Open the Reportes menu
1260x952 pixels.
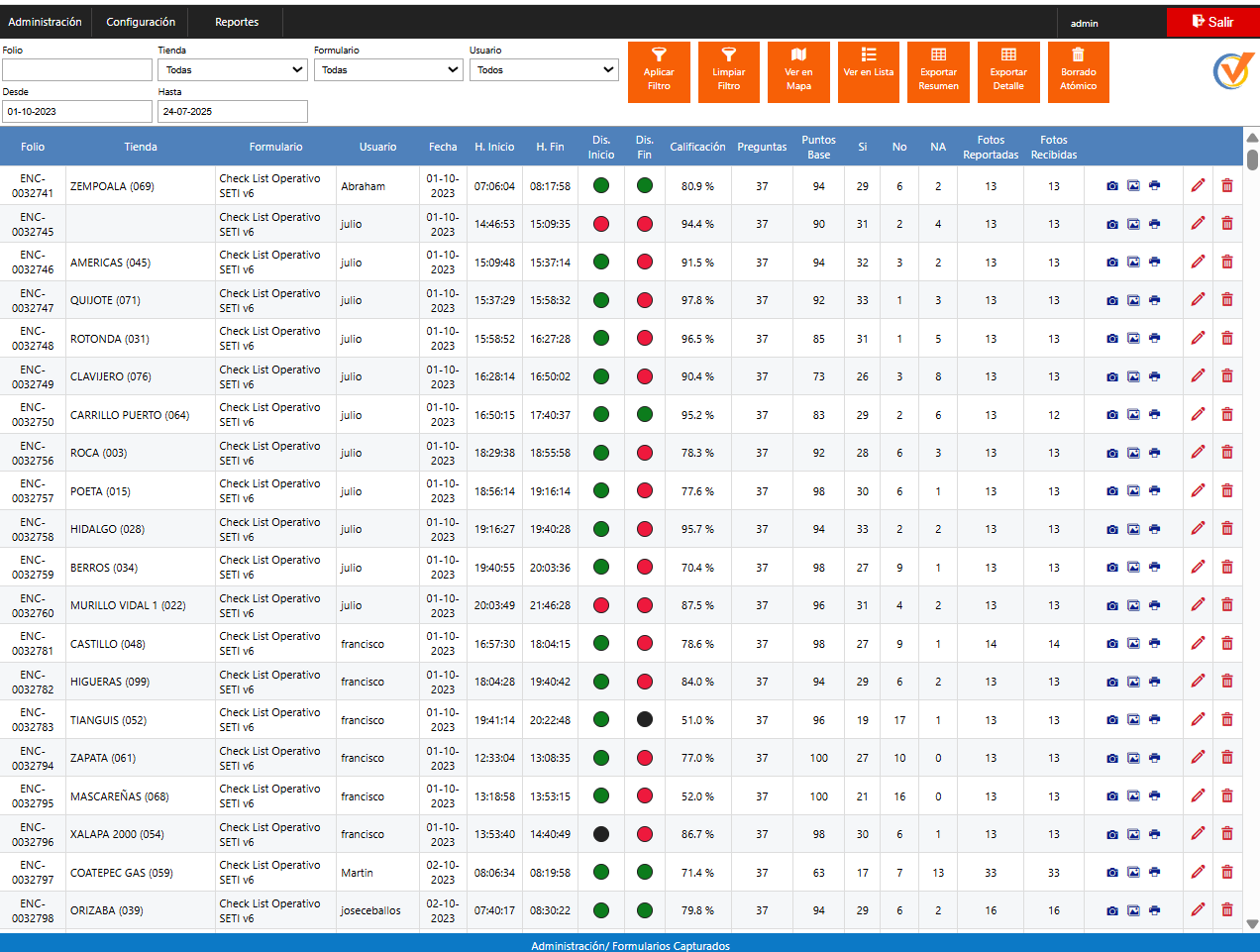point(237,22)
